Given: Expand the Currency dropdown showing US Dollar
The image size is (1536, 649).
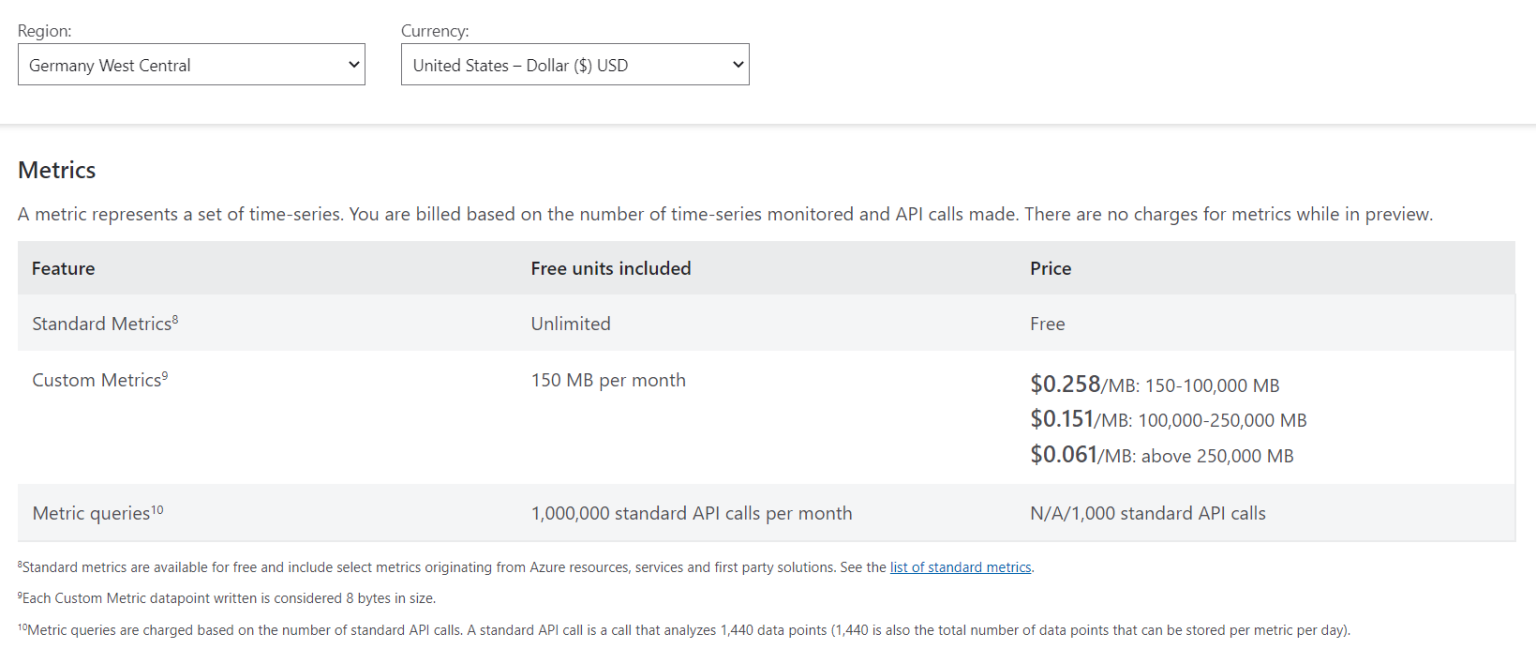Looking at the screenshot, I should pos(574,65).
